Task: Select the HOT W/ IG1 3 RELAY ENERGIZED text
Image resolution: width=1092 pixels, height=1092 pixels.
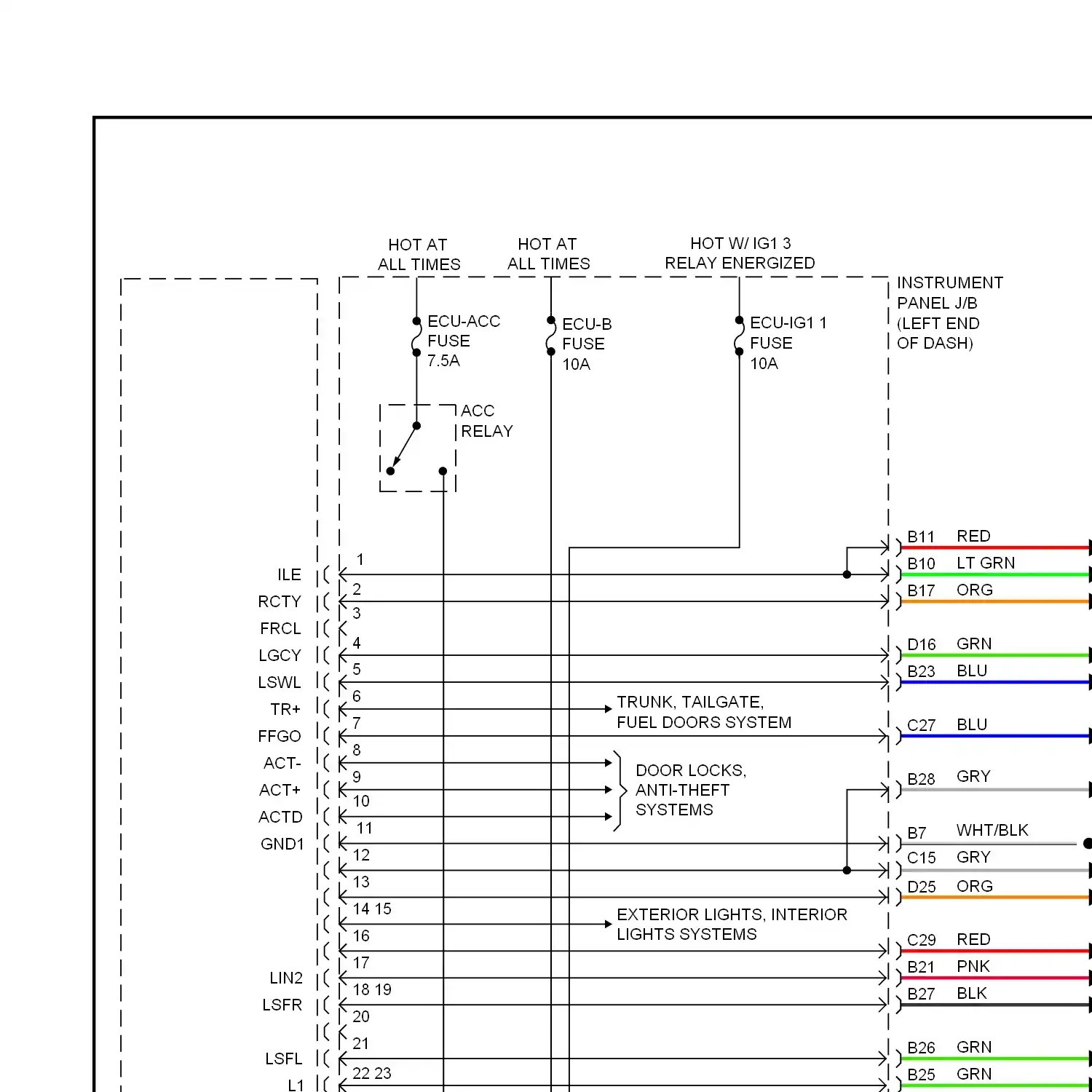Action: (740, 253)
